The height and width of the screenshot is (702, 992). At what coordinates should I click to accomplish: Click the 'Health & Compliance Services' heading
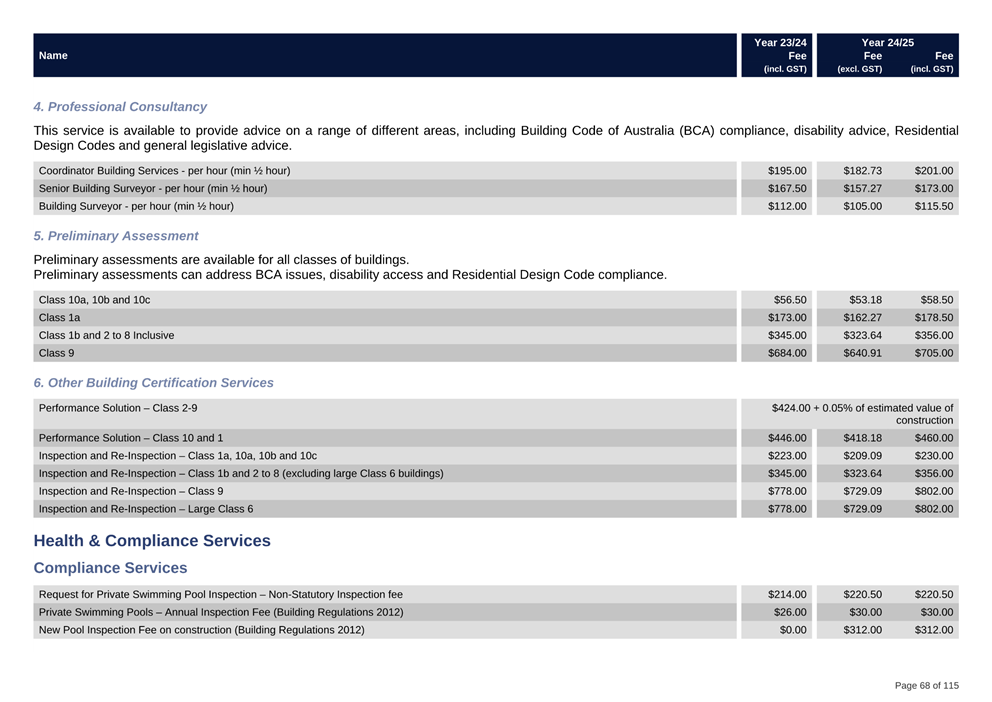[x=152, y=541]
